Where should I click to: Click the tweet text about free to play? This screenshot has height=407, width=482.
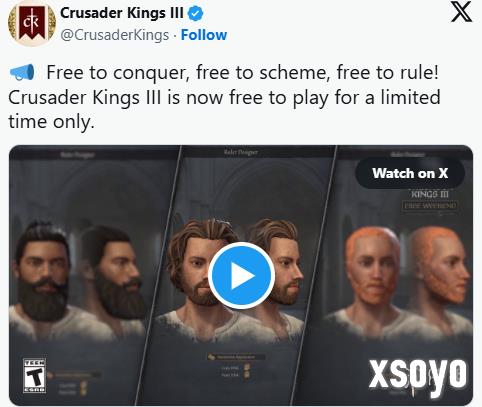coord(224,97)
